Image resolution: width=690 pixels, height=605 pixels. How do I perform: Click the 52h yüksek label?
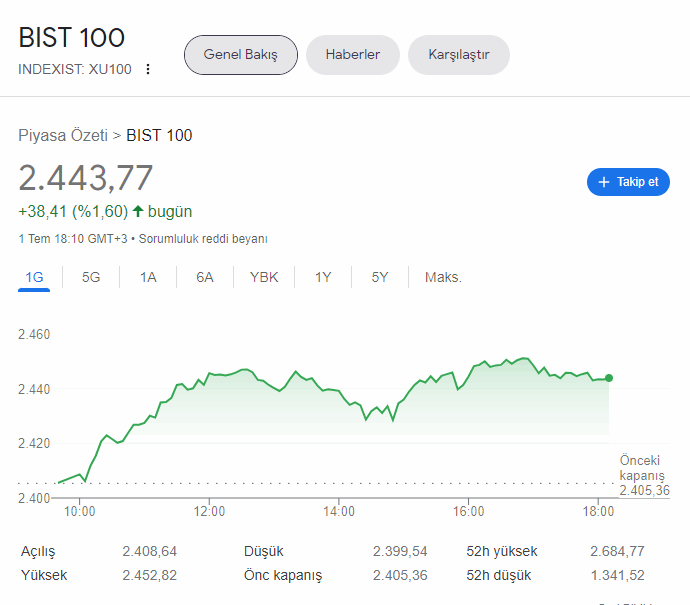click(x=502, y=551)
